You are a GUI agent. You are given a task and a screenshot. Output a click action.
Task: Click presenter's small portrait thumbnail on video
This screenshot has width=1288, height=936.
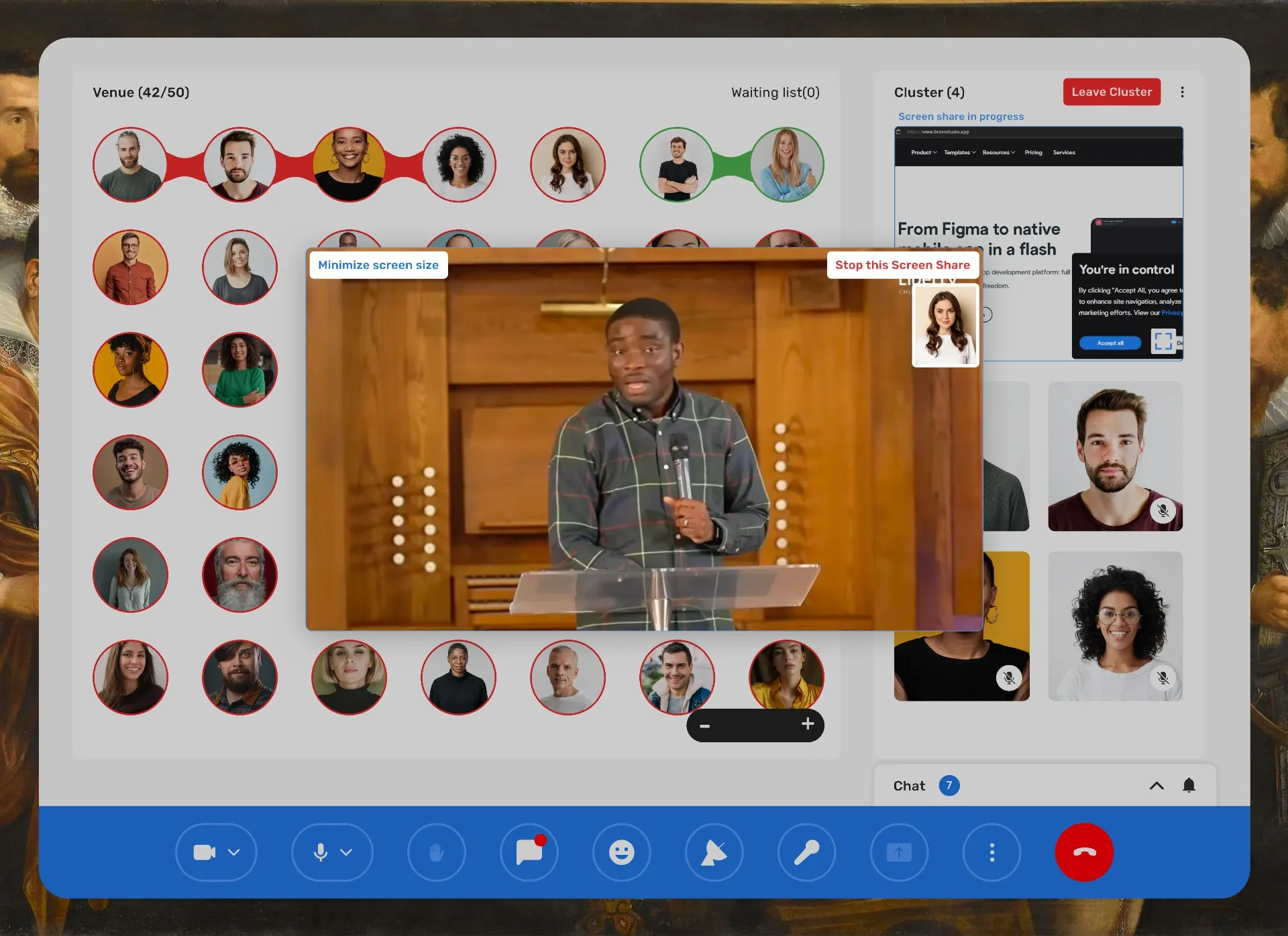coord(945,326)
